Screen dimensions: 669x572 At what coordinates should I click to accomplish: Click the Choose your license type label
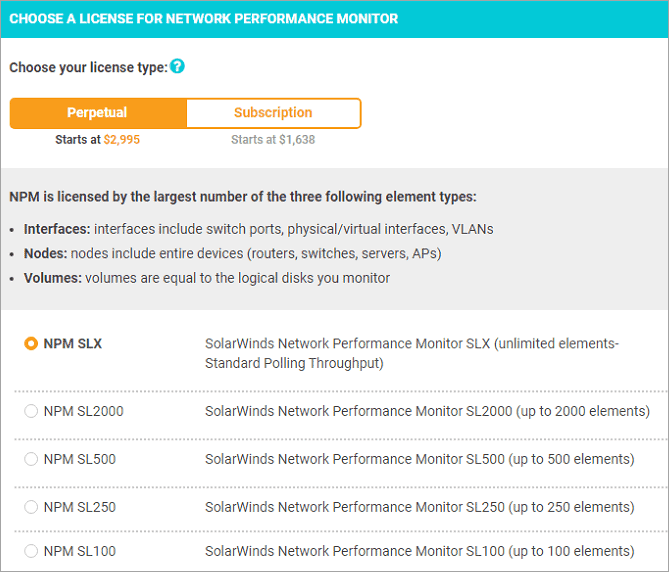click(x=88, y=68)
